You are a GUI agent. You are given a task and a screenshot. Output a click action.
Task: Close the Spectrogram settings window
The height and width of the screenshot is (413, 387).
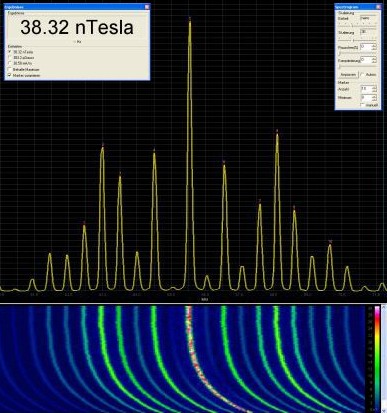[379, 7]
